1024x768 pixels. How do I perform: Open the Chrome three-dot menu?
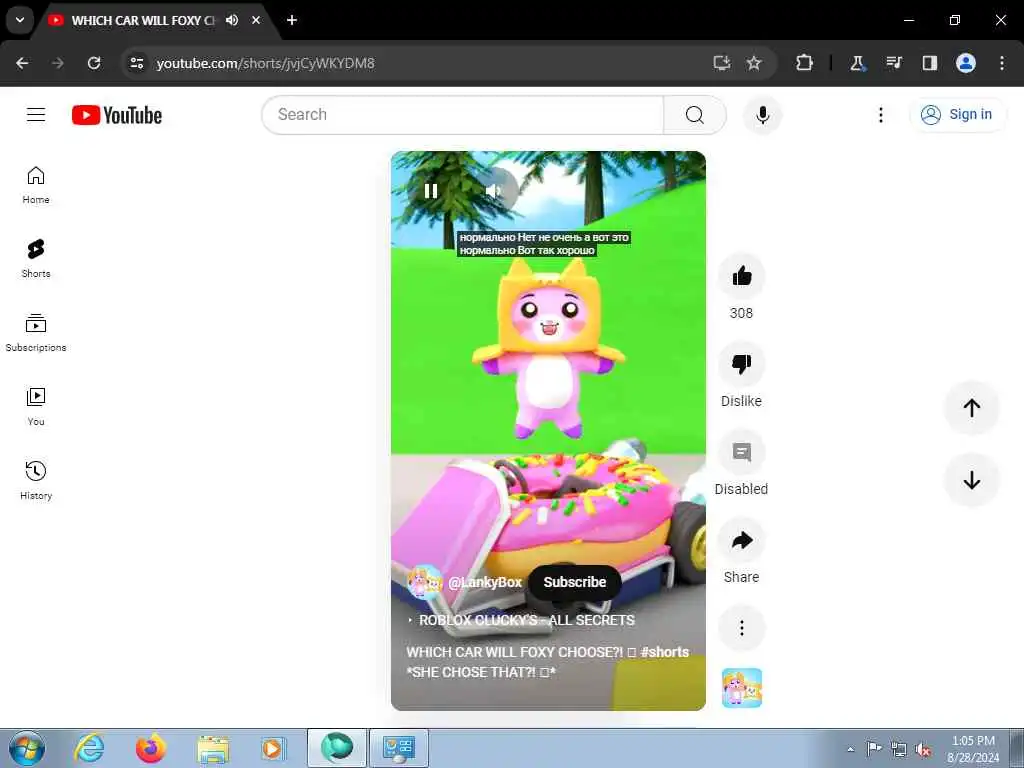[x=1001, y=63]
